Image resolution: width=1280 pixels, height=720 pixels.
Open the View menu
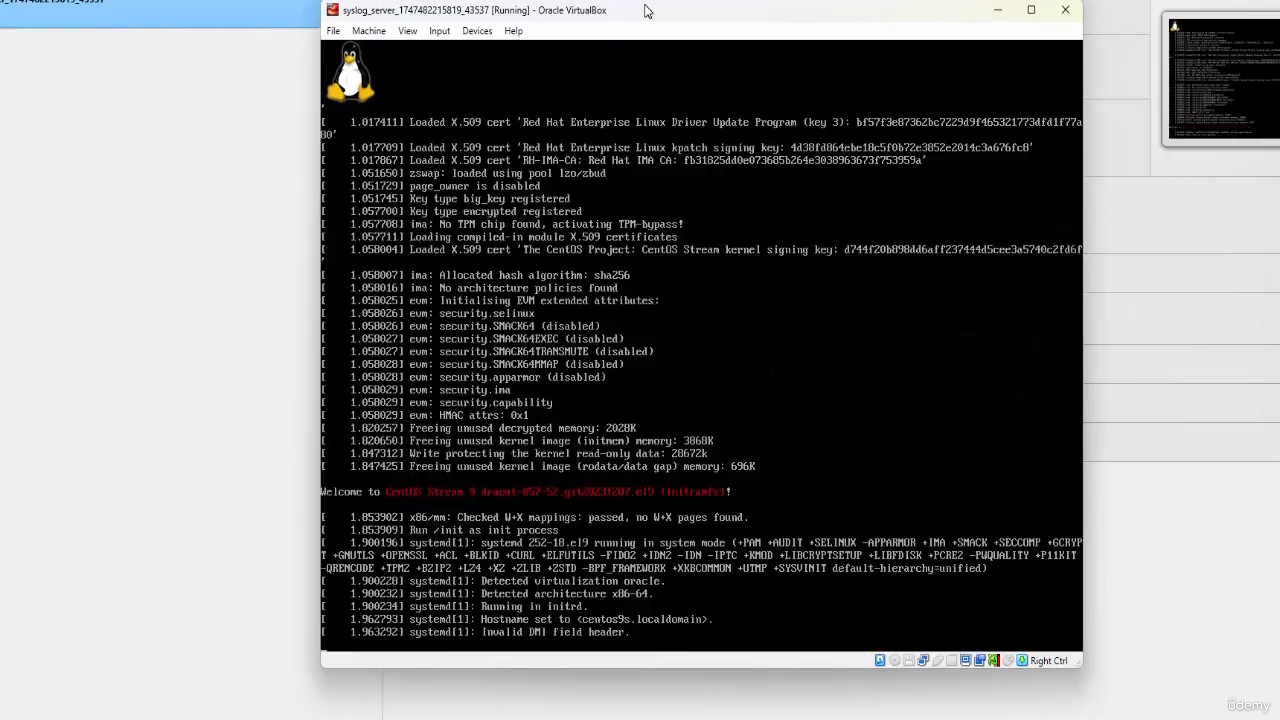407,31
